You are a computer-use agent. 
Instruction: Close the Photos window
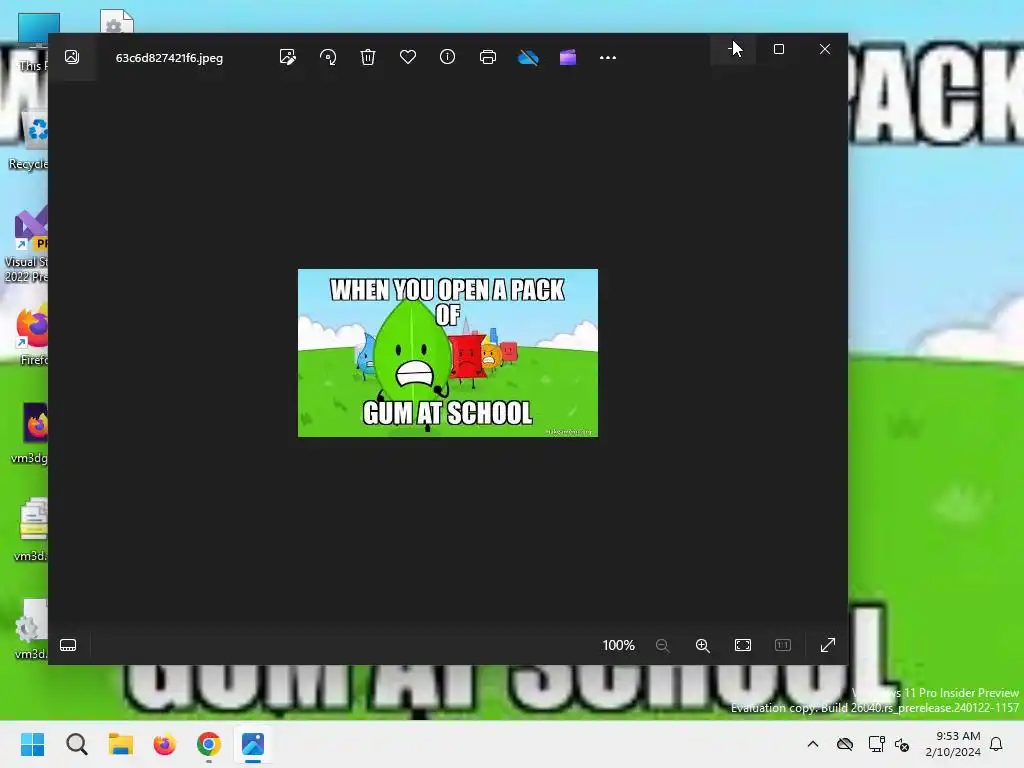825,49
